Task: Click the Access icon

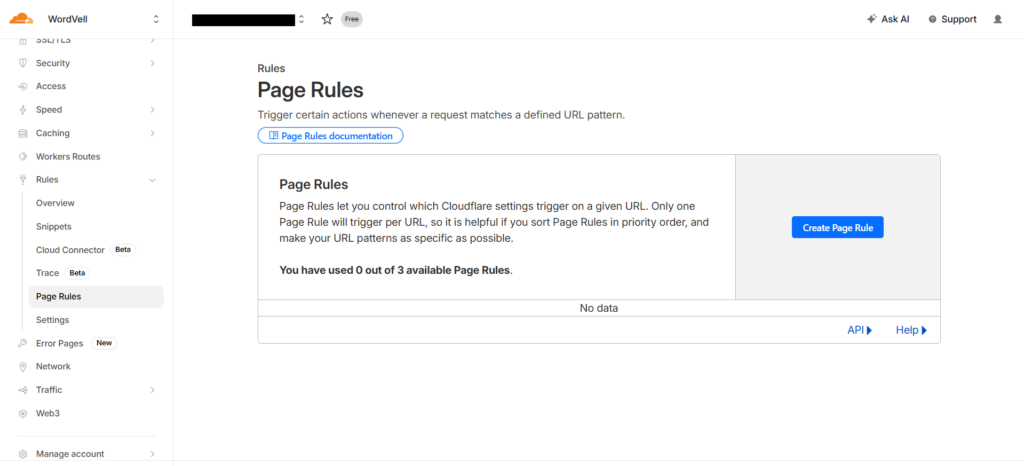Action: [23, 86]
